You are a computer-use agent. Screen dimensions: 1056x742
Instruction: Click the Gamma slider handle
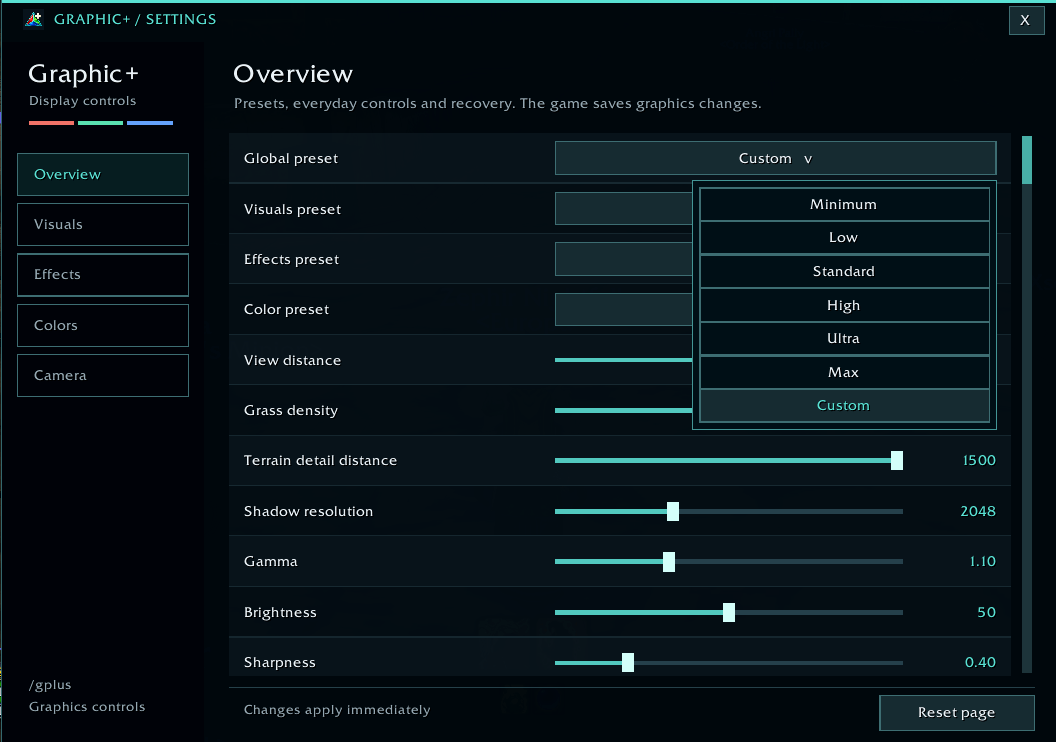669,562
